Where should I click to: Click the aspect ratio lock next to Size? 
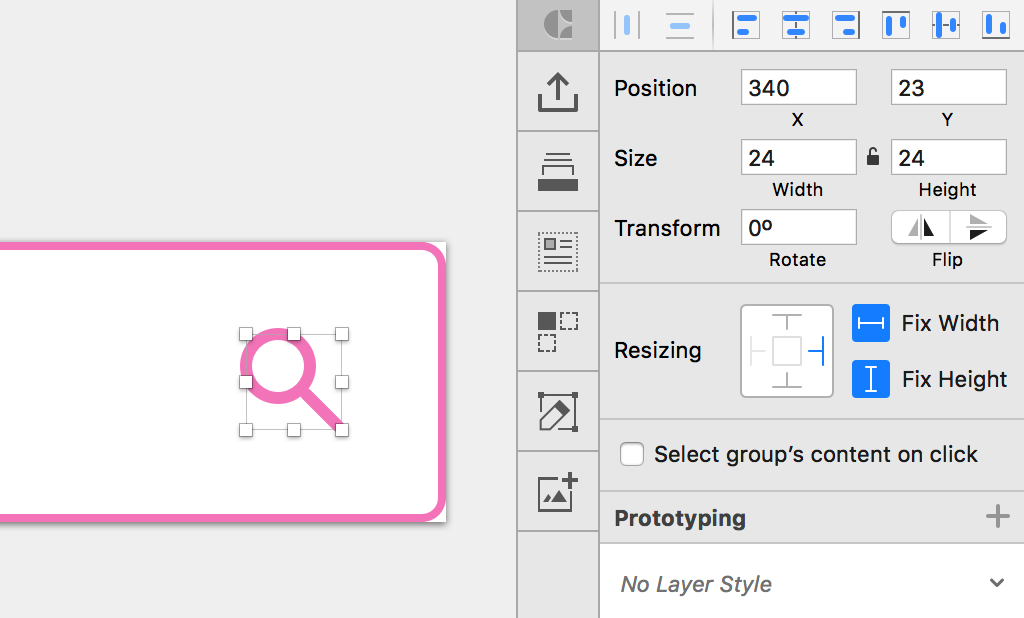coord(872,157)
